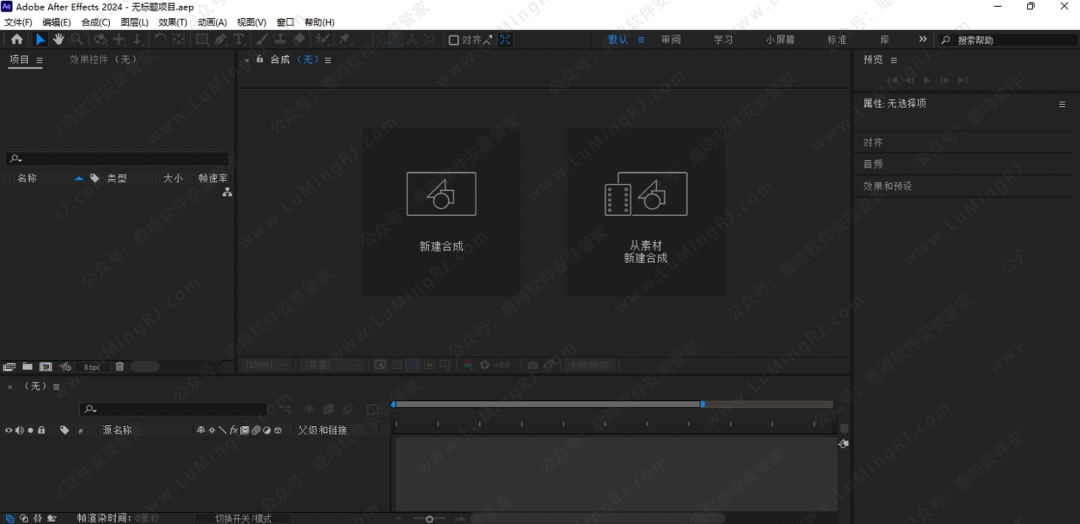The width and height of the screenshot is (1080, 524).
Task: Sort Project panel by 名称 column
Action: [27, 178]
